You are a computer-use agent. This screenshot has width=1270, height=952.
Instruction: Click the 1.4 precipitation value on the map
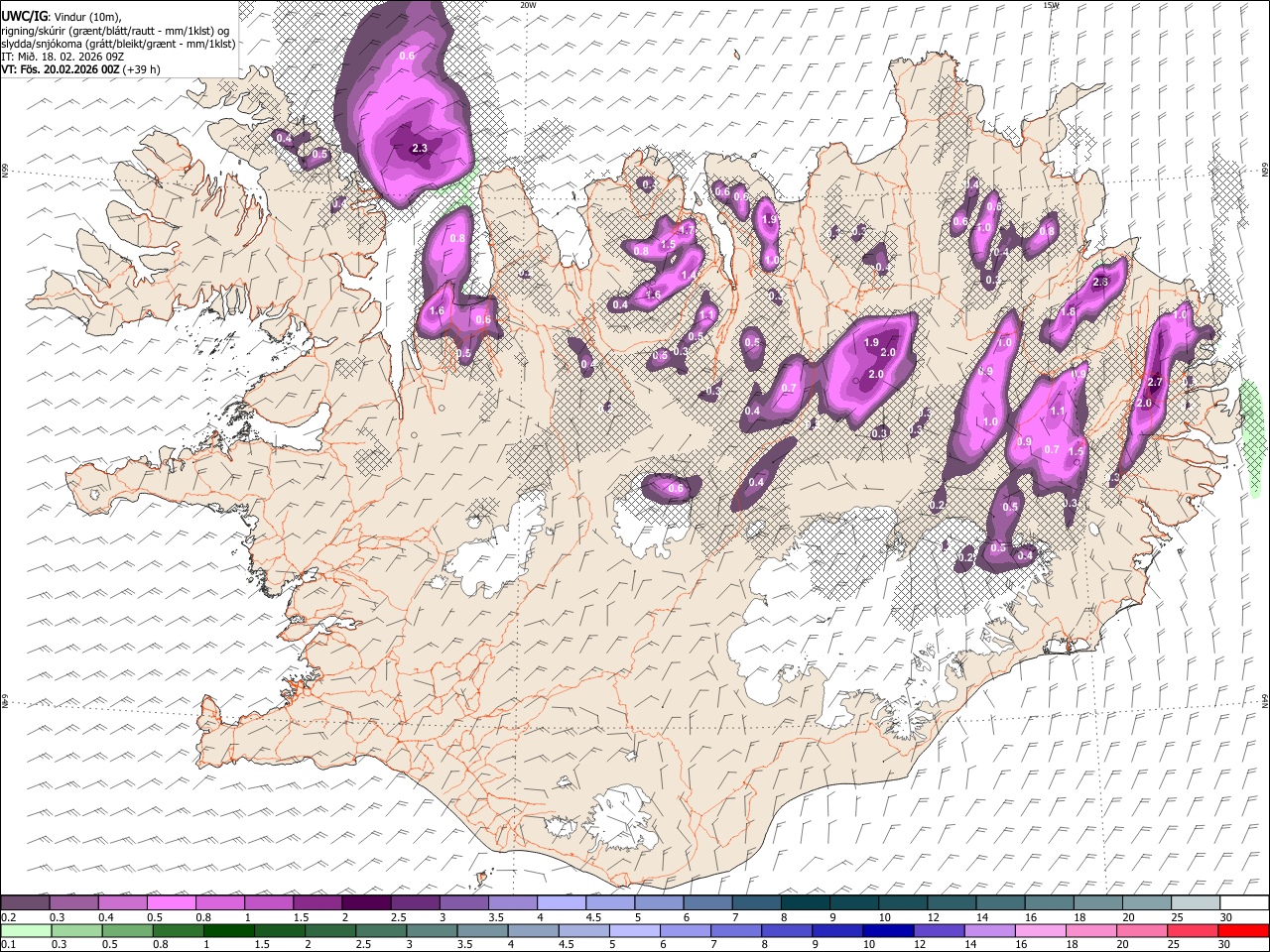tap(689, 276)
